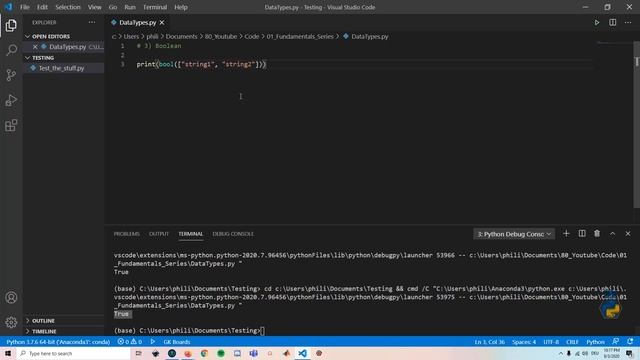Screen dimensions: 640x360
Task: Open the Help menu
Action: (x=181, y=7)
